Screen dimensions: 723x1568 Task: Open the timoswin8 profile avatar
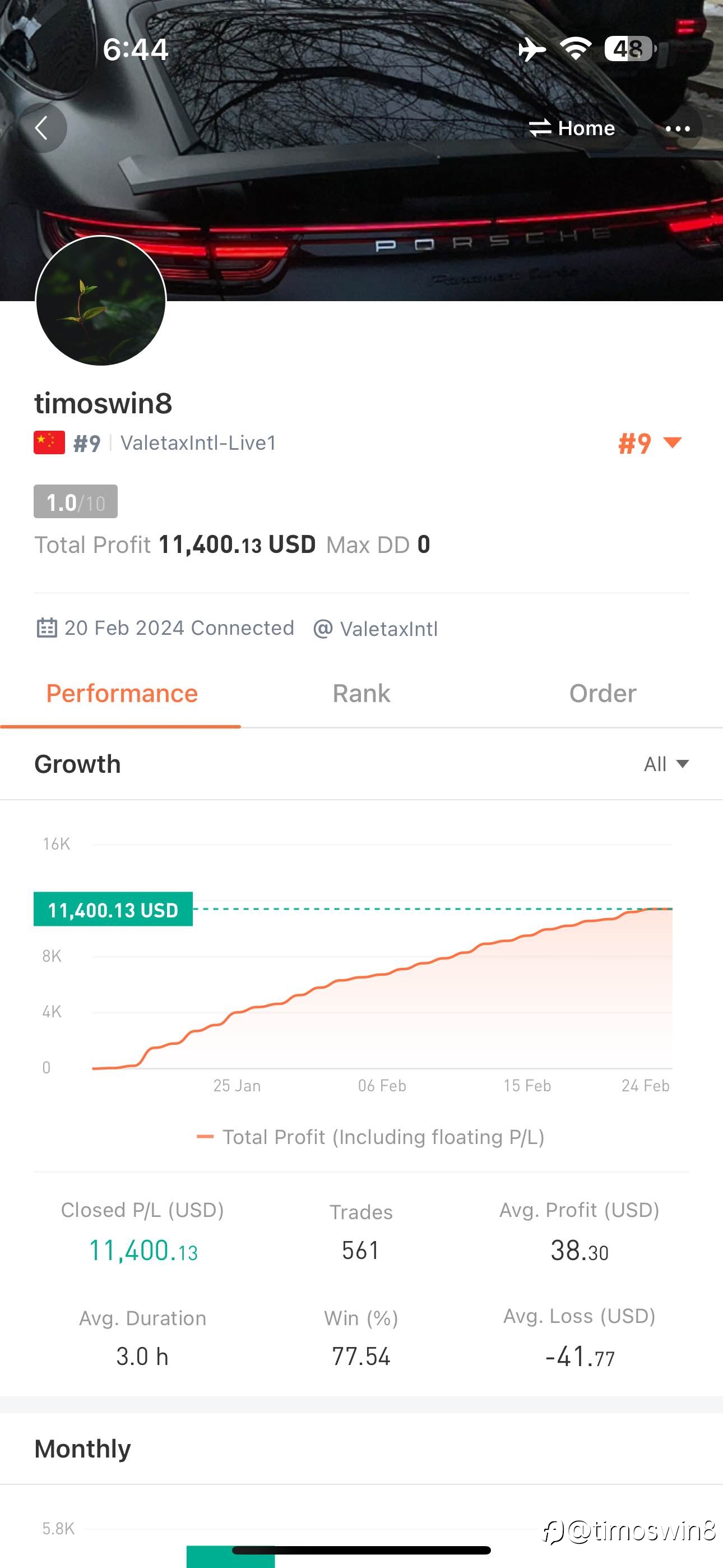101,301
